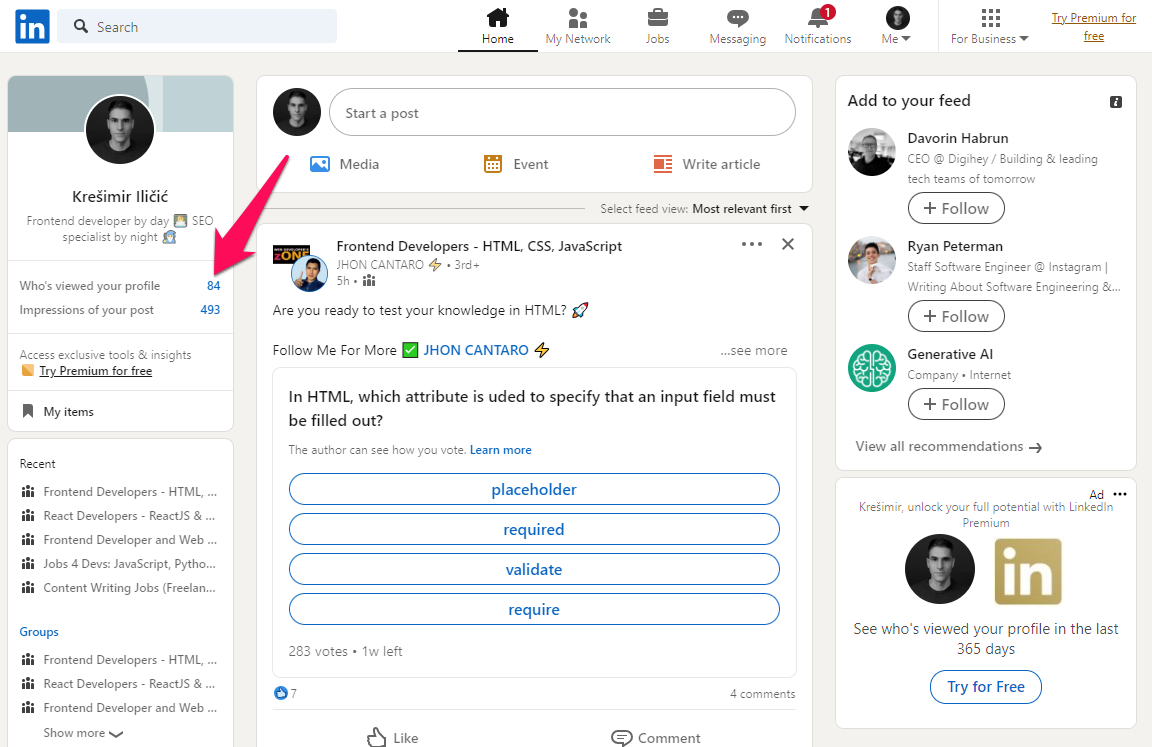Go to the Jobs briefcase icon
Screen dimensions: 1152x747
[657, 19]
